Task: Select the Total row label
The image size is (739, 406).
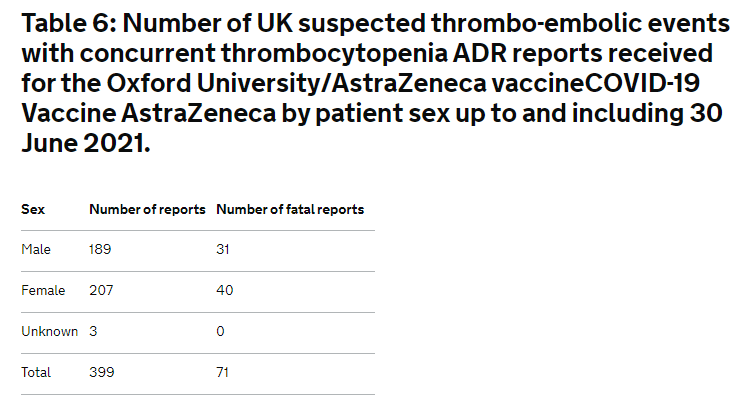Action: pyautogui.click(x=36, y=373)
